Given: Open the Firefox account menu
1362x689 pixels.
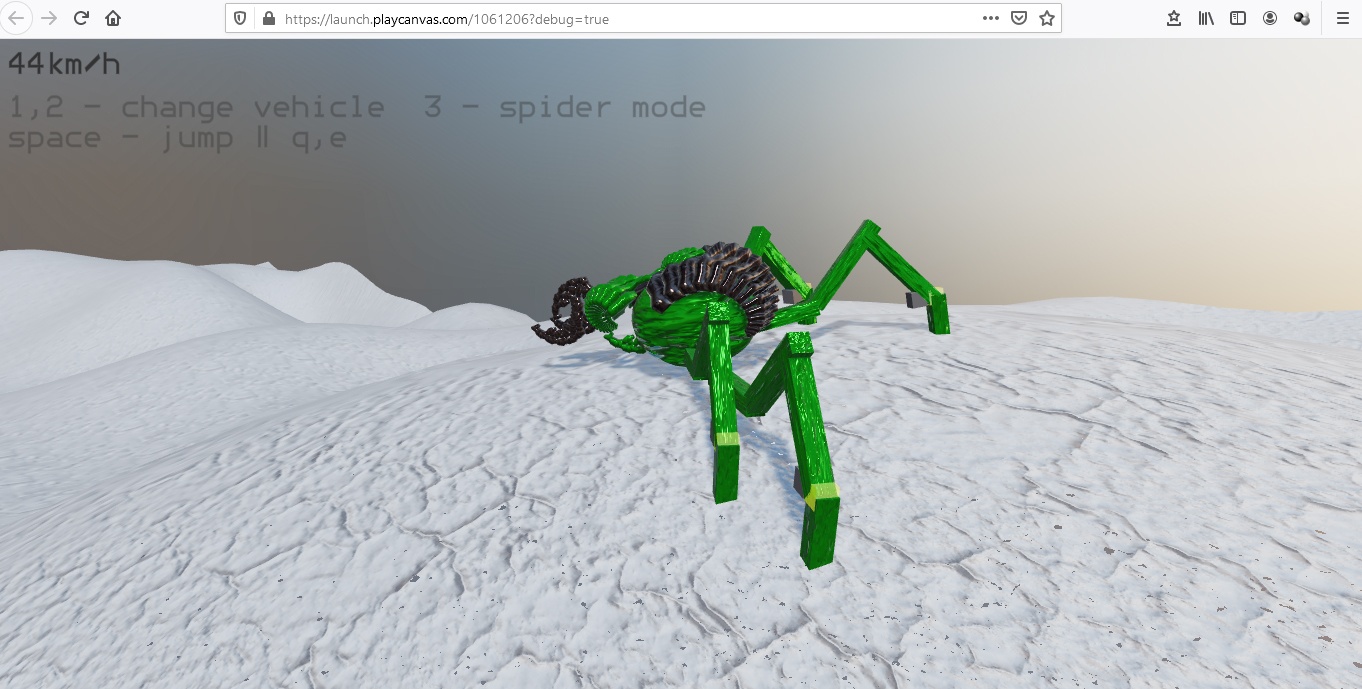Looking at the screenshot, I should click(x=1270, y=18).
